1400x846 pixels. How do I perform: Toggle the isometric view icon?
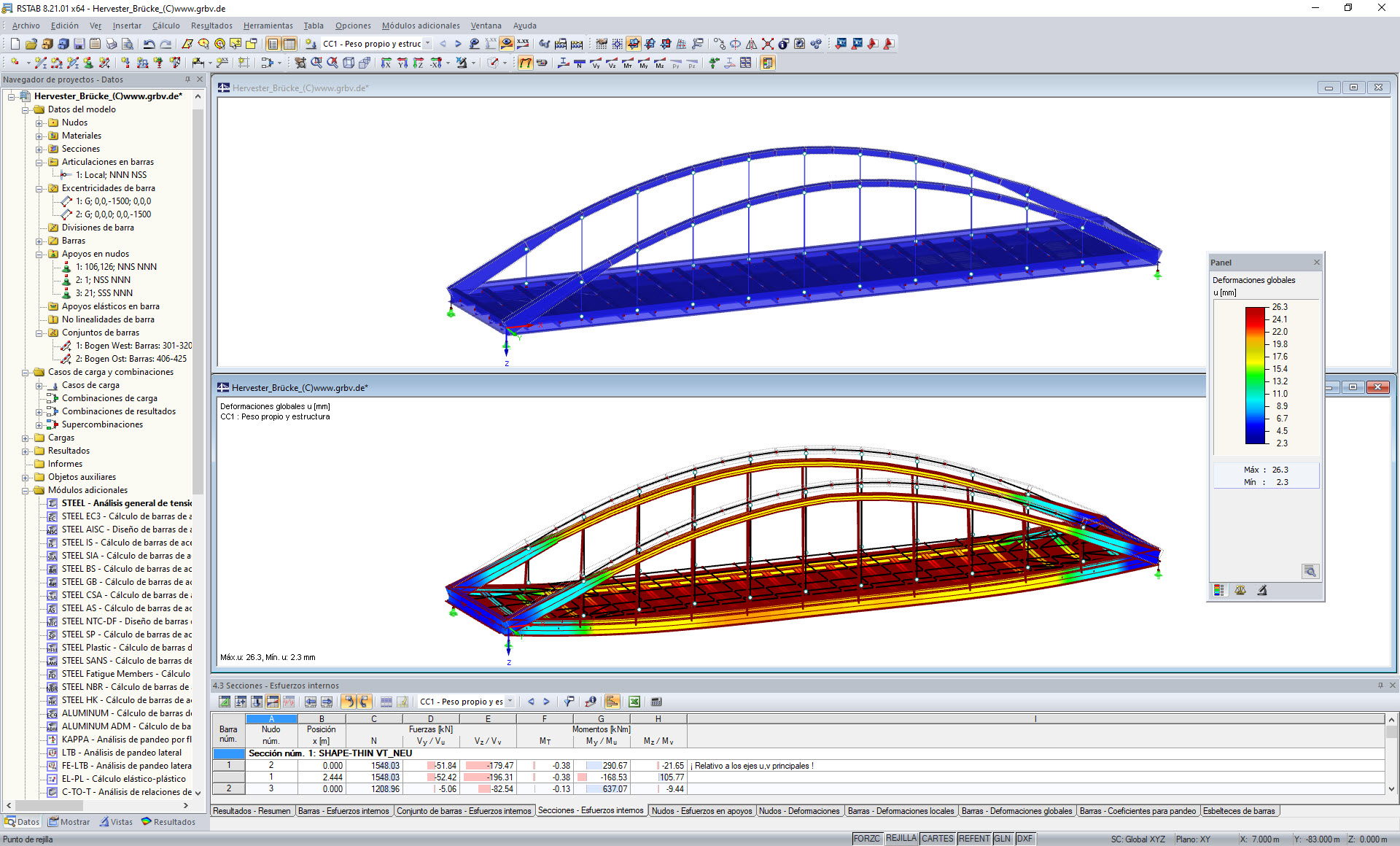pyautogui.click(x=348, y=63)
